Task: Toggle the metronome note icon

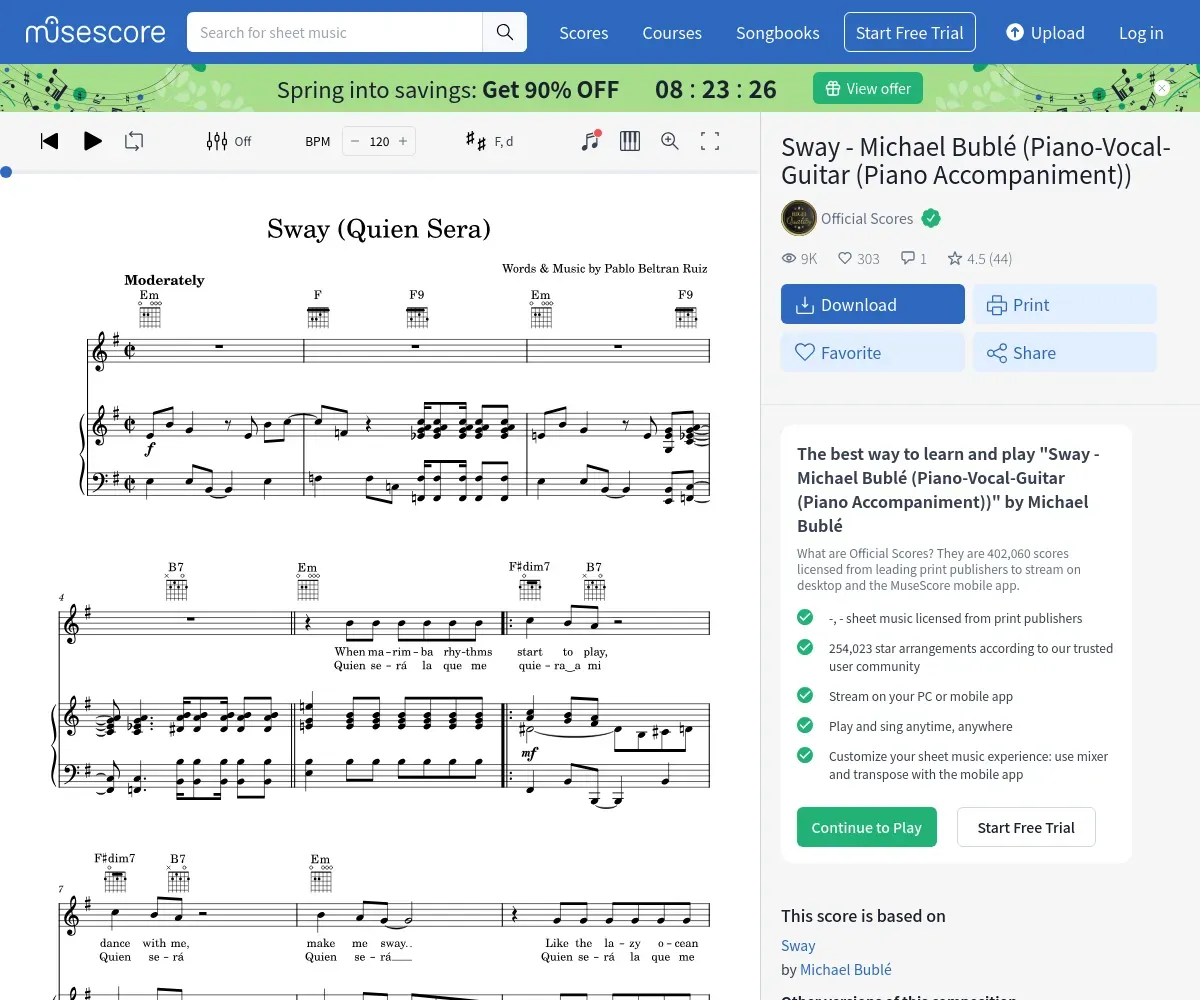Action: click(x=591, y=141)
